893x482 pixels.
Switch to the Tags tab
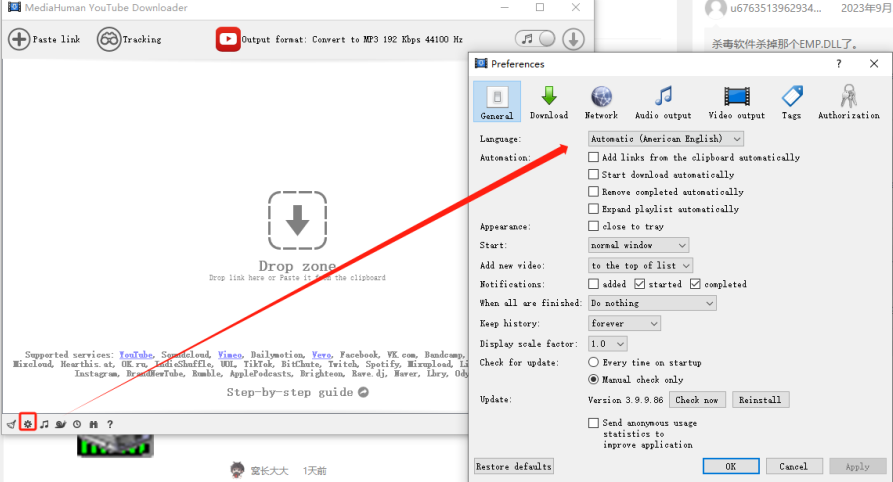[792, 101]
